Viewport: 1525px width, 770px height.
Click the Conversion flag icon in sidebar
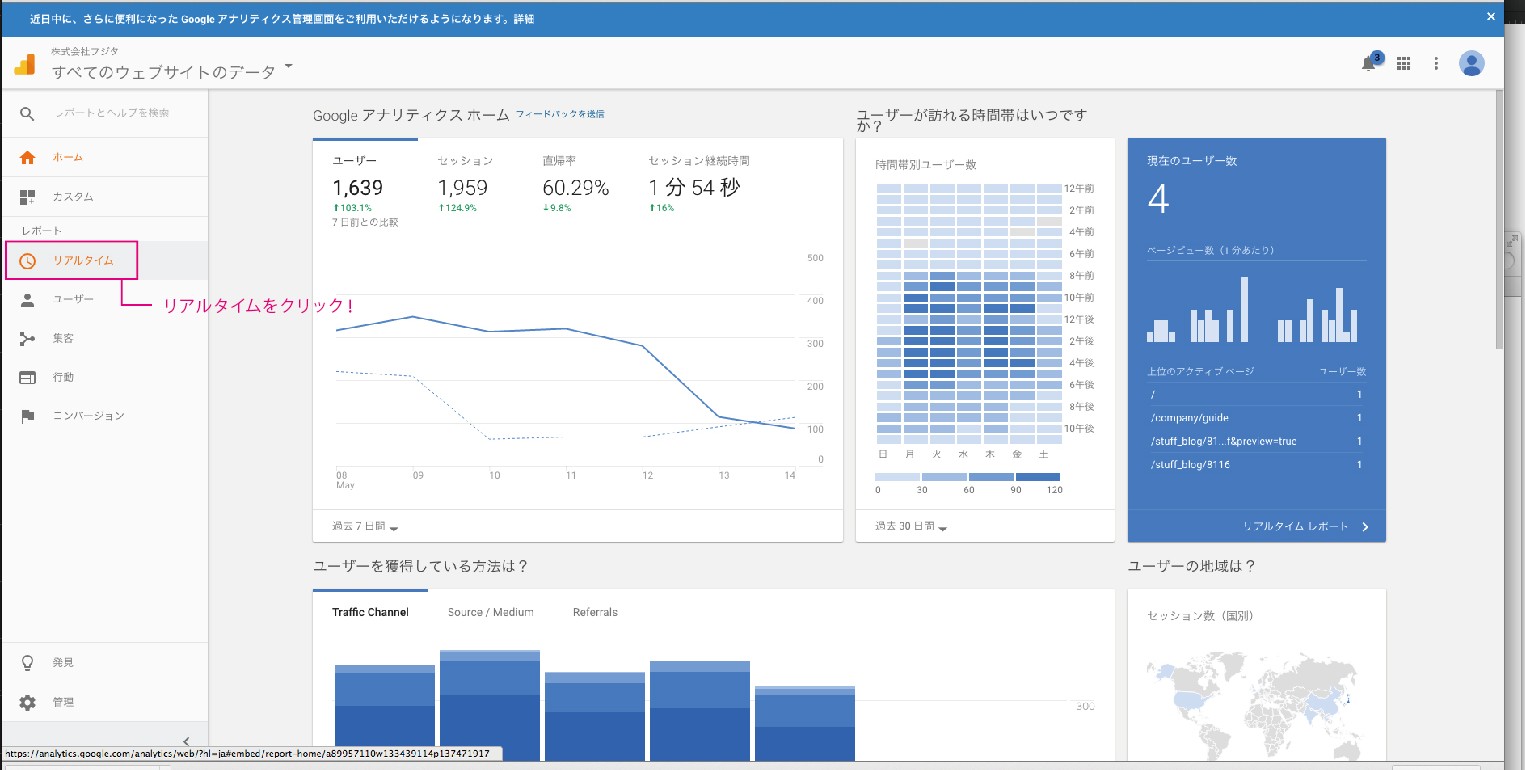[27, 416]
